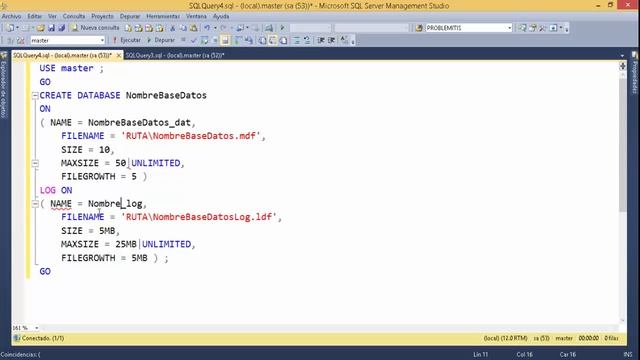Screen dimensions: 640x360
Task: Cut selection with the scissors icon
Action: tap(173, 28)
